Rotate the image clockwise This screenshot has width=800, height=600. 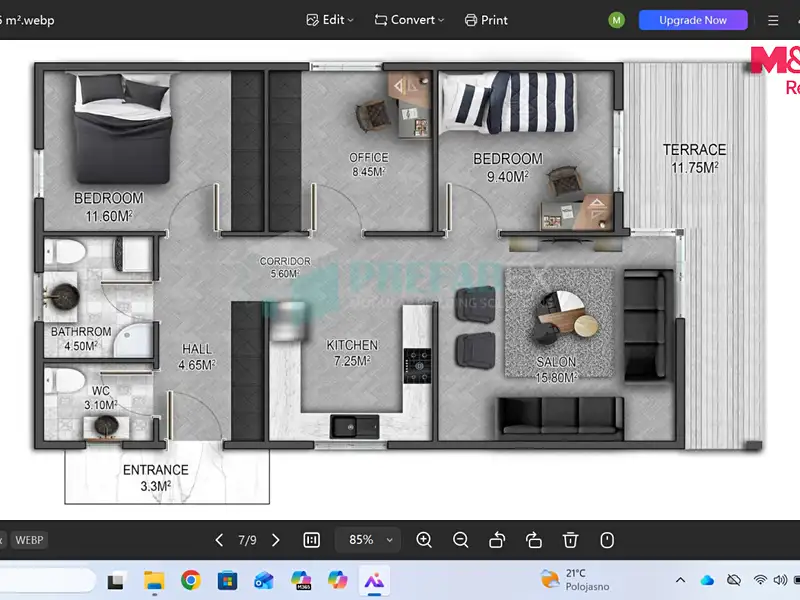(534, 540)
